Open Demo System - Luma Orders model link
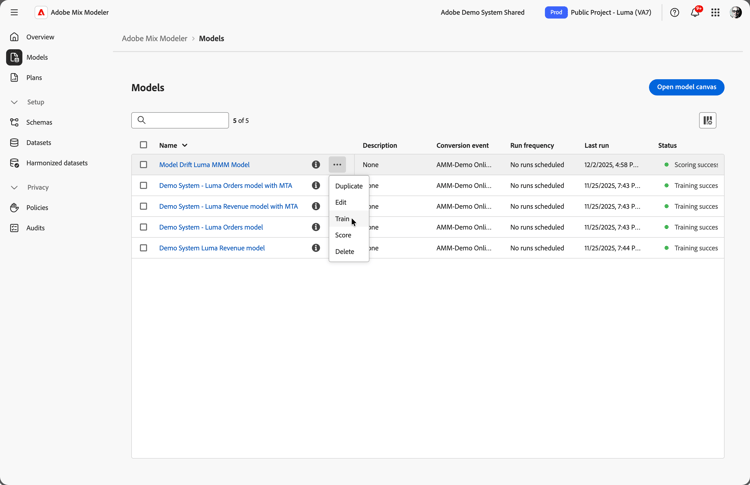This screenshot has height=485, width=750. pyautogui.click(x=211, y=227)
